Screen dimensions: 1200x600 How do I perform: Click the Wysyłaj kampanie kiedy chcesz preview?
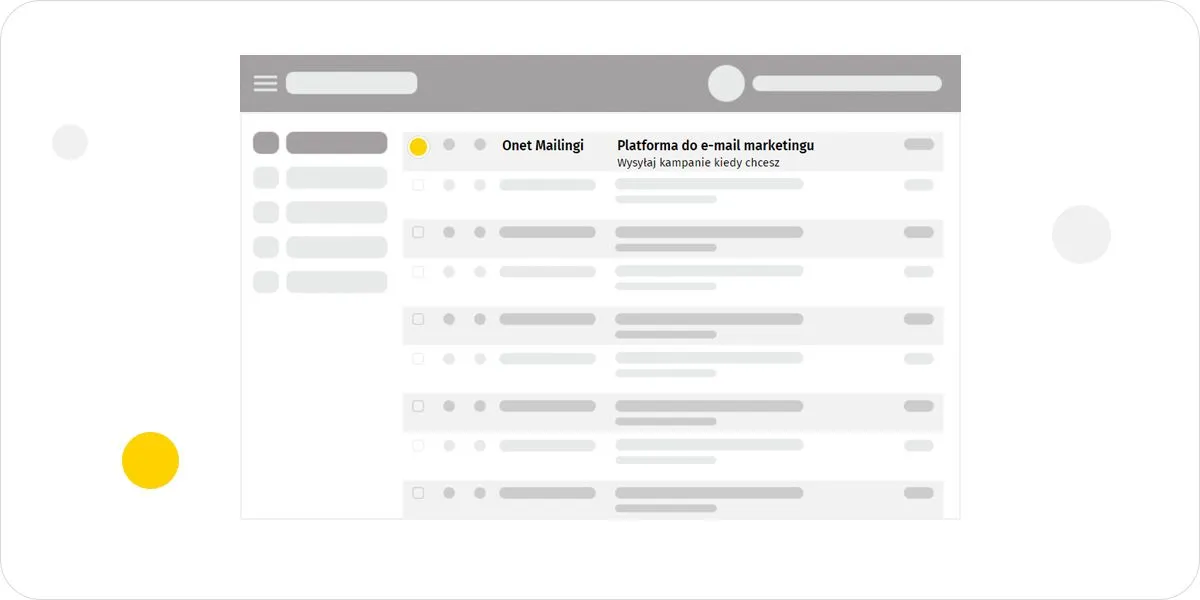698,162
